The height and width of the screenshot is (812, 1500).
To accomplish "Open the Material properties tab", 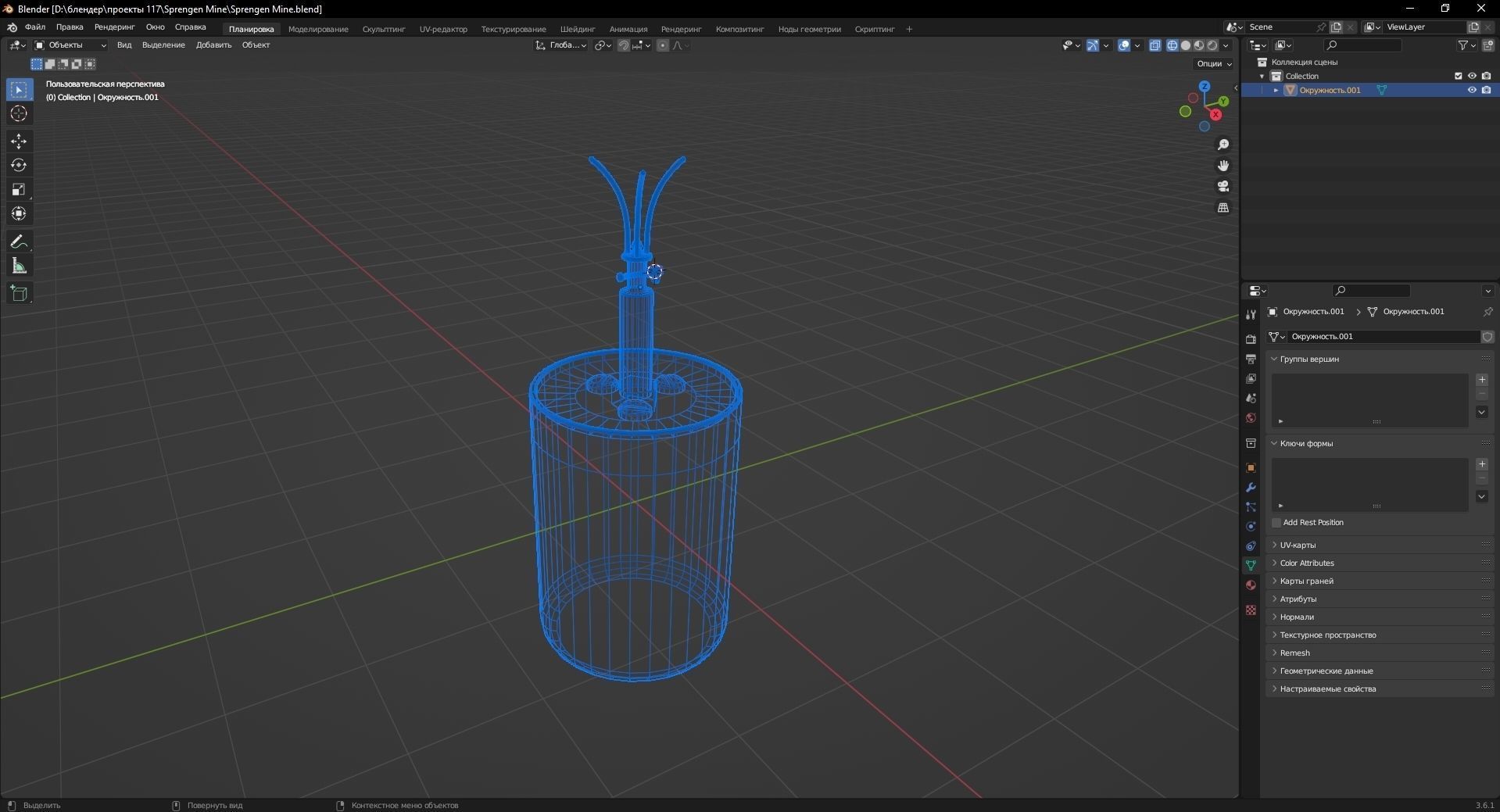I will click(1251, 585).
